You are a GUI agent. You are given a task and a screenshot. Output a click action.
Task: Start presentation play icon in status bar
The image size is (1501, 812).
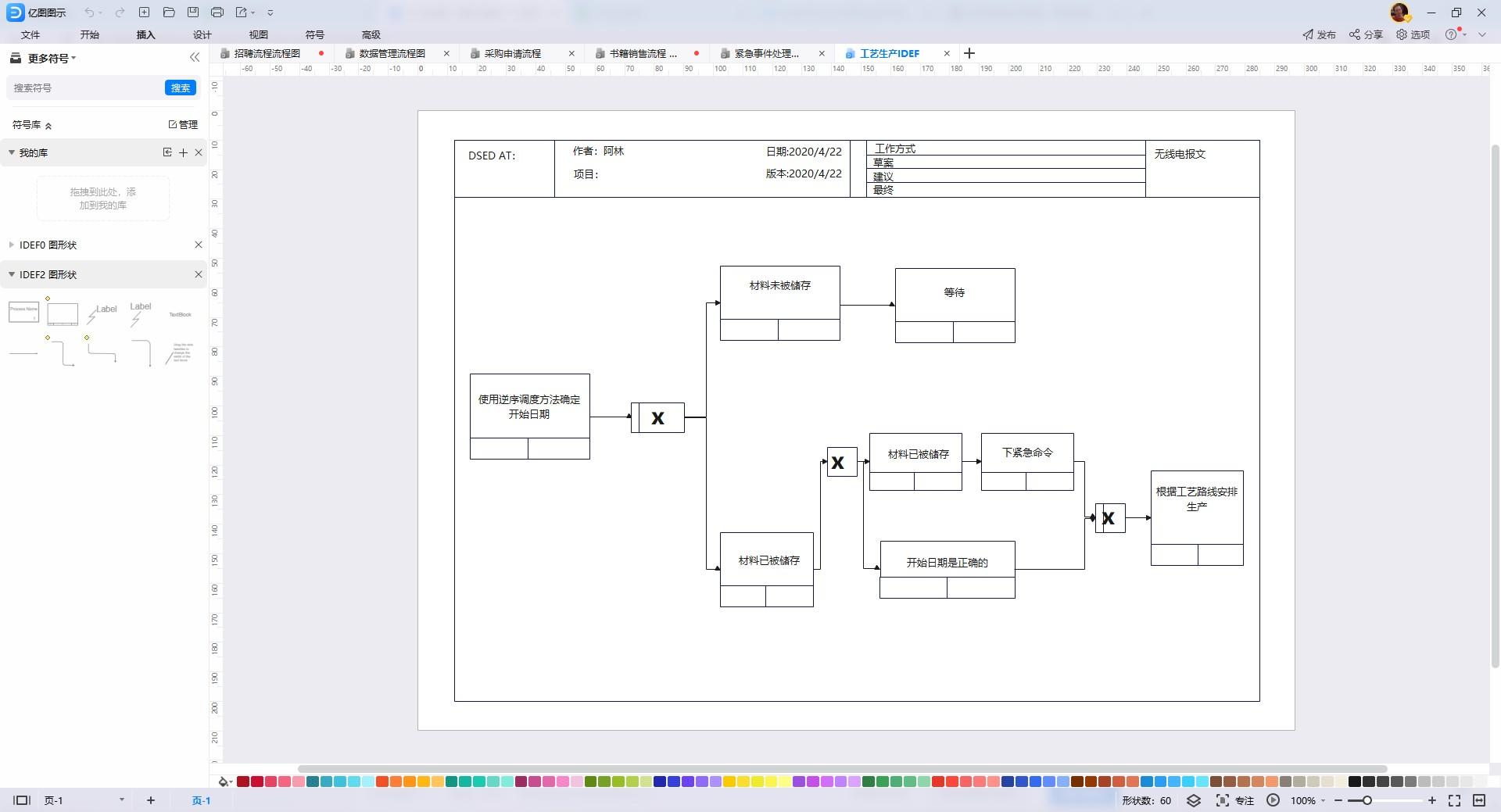coord(1274,800)
